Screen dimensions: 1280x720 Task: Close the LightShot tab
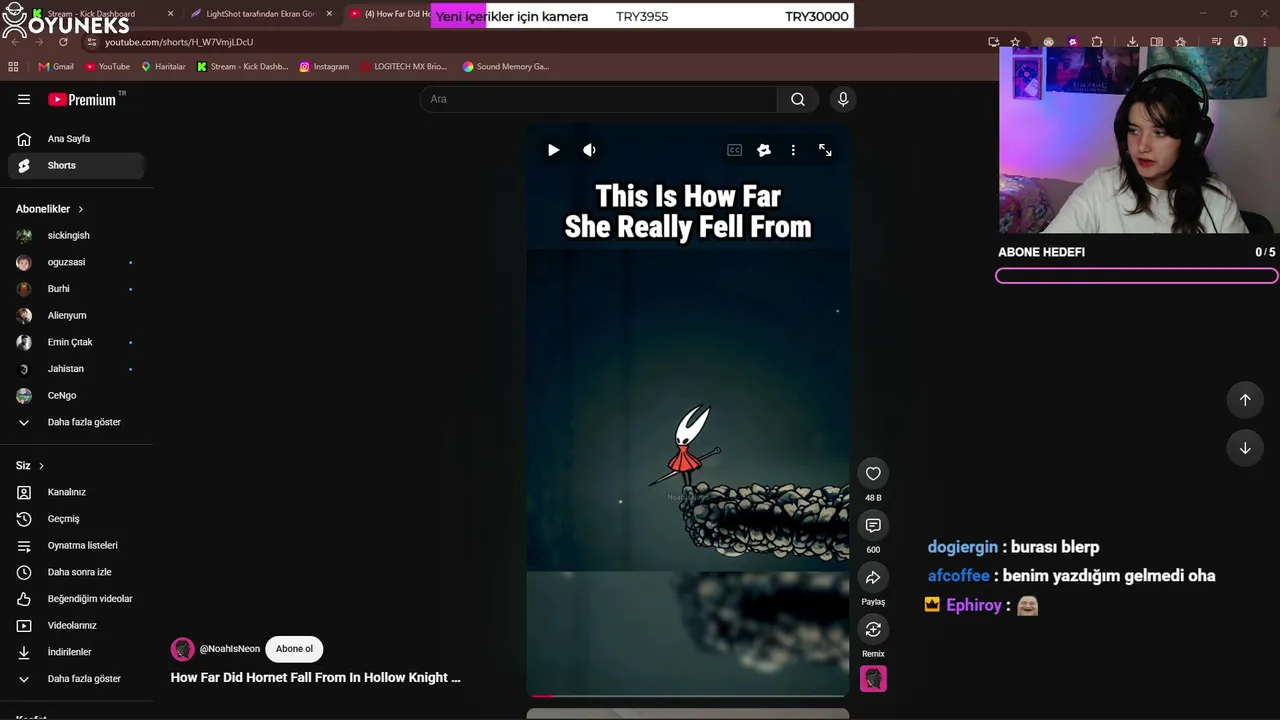click(329, 14)
